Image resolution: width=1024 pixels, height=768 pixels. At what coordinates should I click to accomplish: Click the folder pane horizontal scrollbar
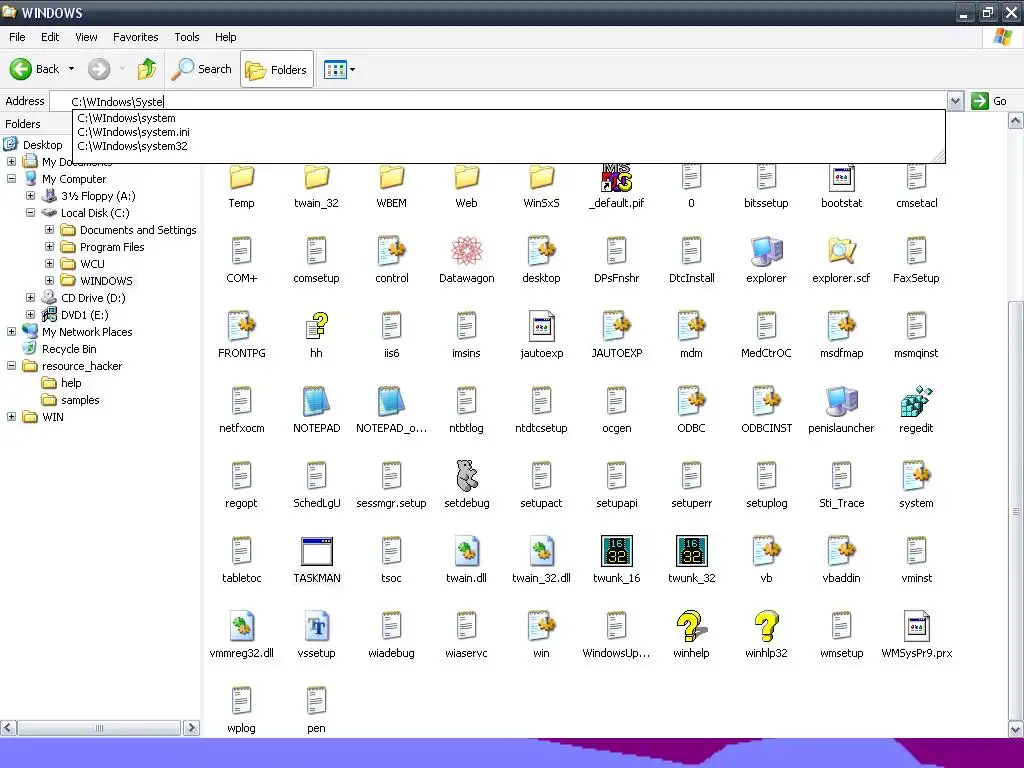pos(99,728)
